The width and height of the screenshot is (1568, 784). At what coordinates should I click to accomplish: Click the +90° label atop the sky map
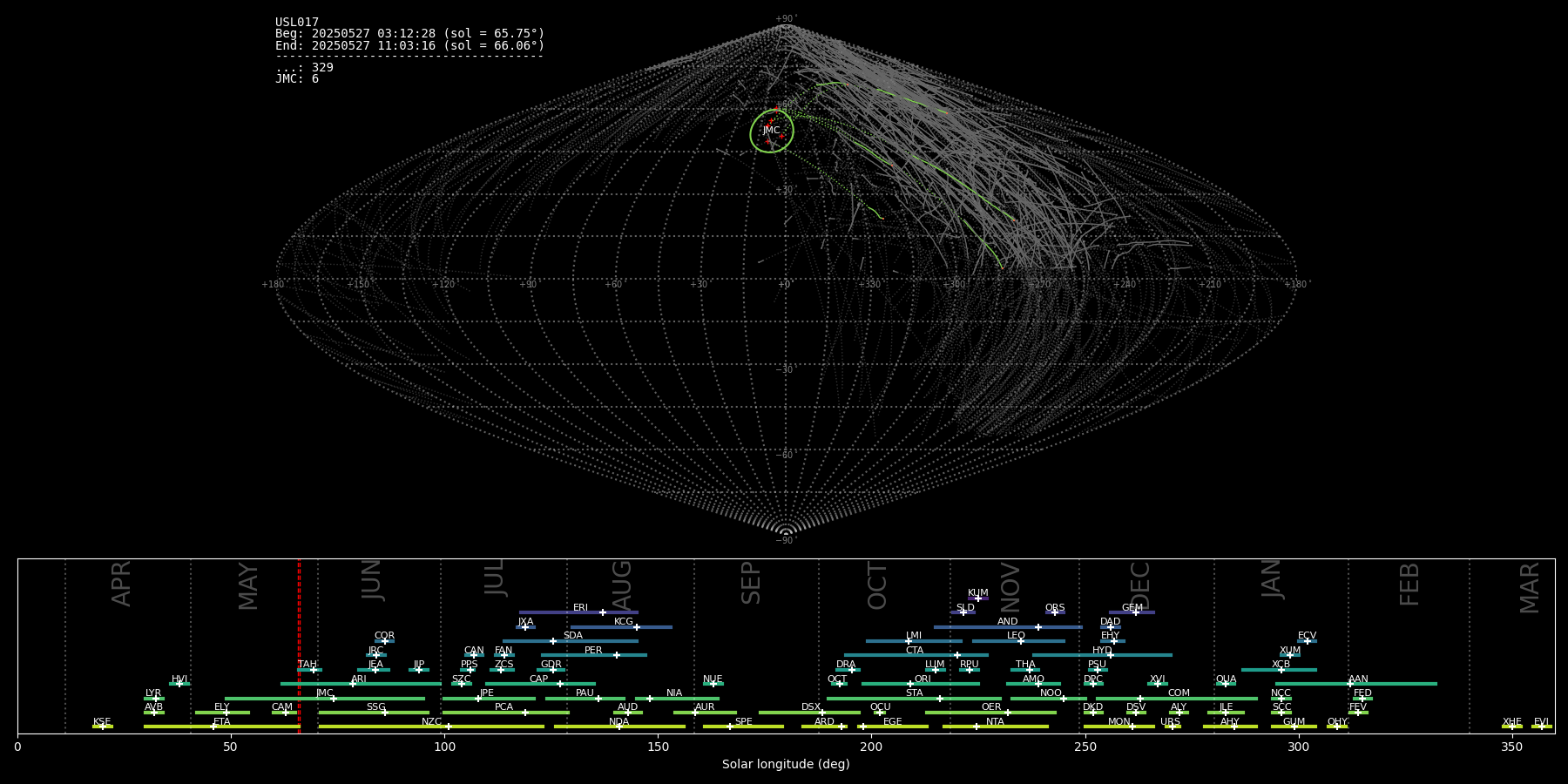pos(786,19)
